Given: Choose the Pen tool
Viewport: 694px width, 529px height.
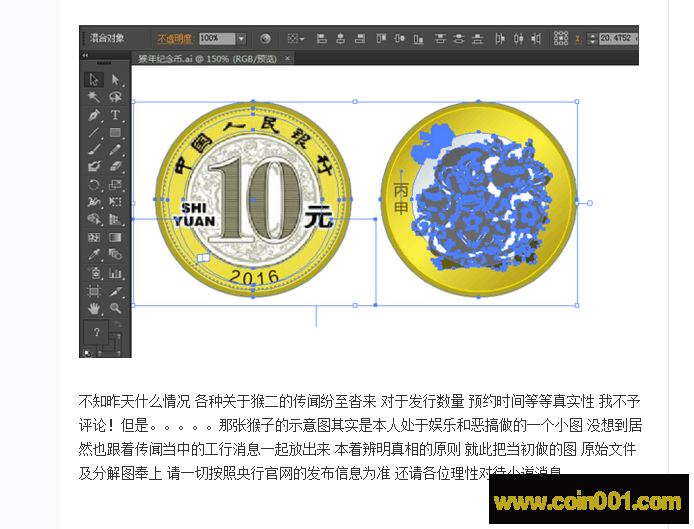Looking at the screenshot, I should pos(94,115).
